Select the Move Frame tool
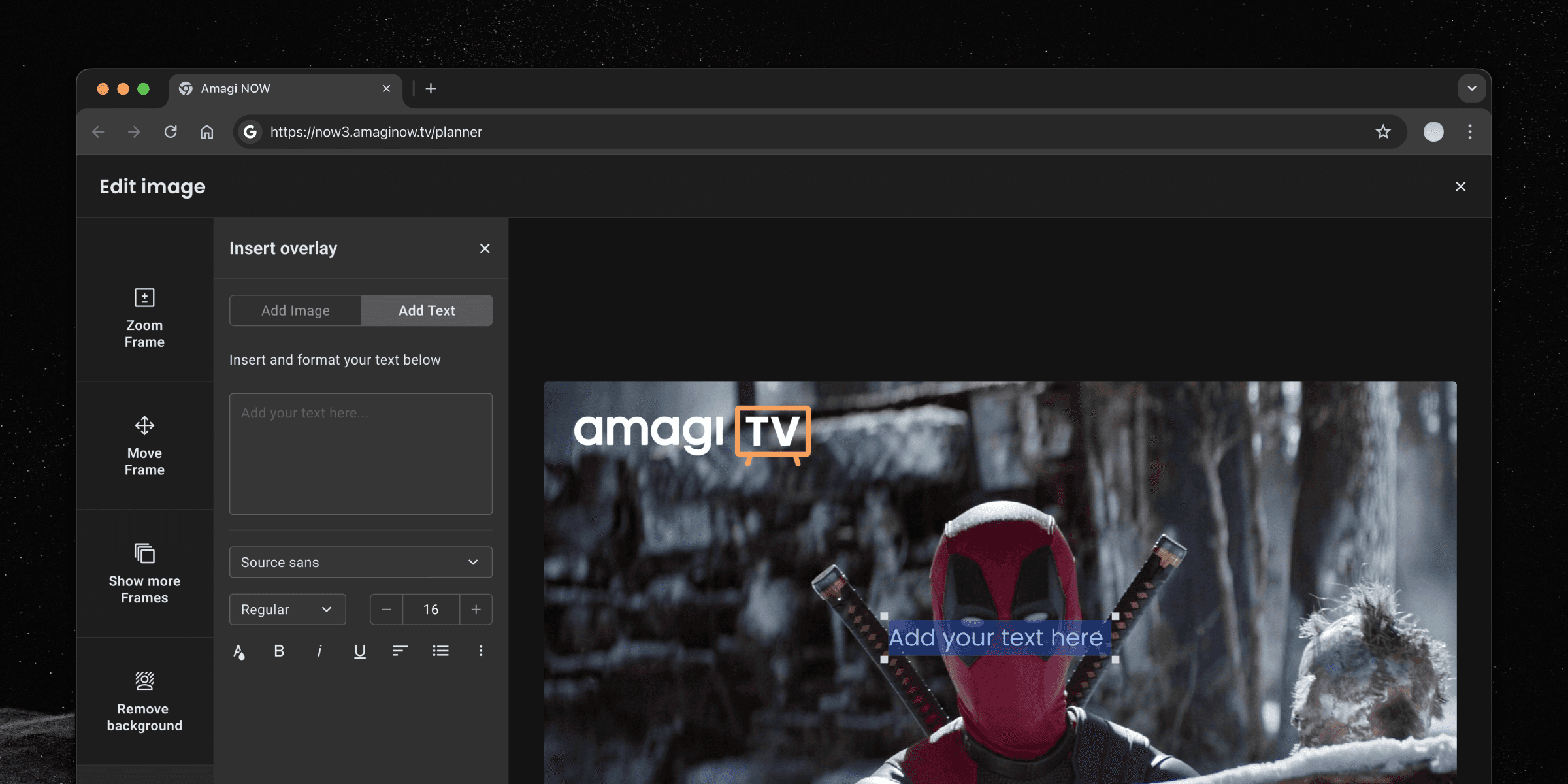 [144, 446]
